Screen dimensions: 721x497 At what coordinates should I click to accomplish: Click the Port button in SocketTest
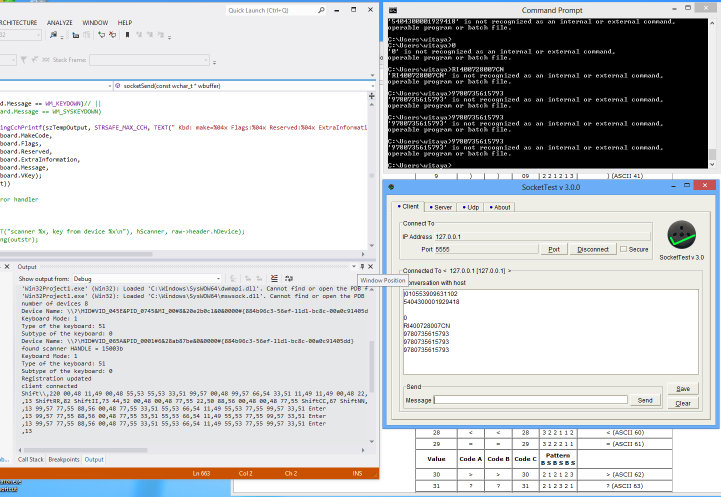pyautogui.click(x=554, y=249)
